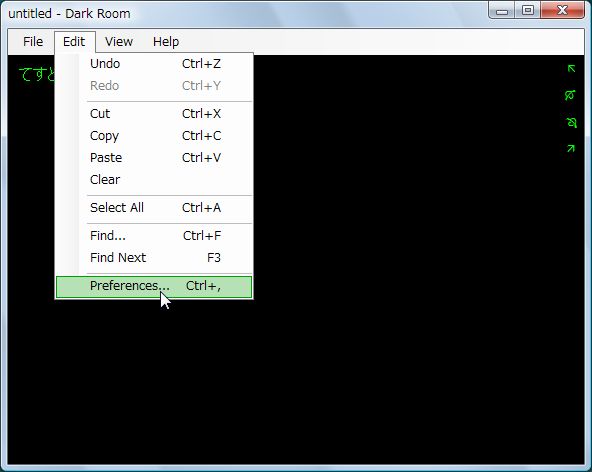The image size is (592, 472).
Task: Choose Find Next from the menu
Action: pyautogui.click(x=154, y=258)
